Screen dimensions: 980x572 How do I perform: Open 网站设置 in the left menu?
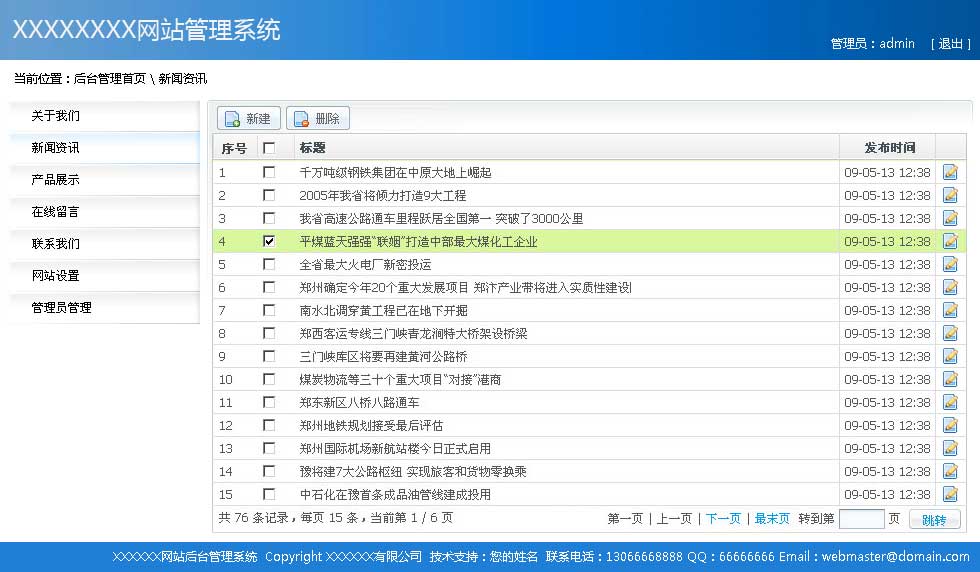click(55, 276)
